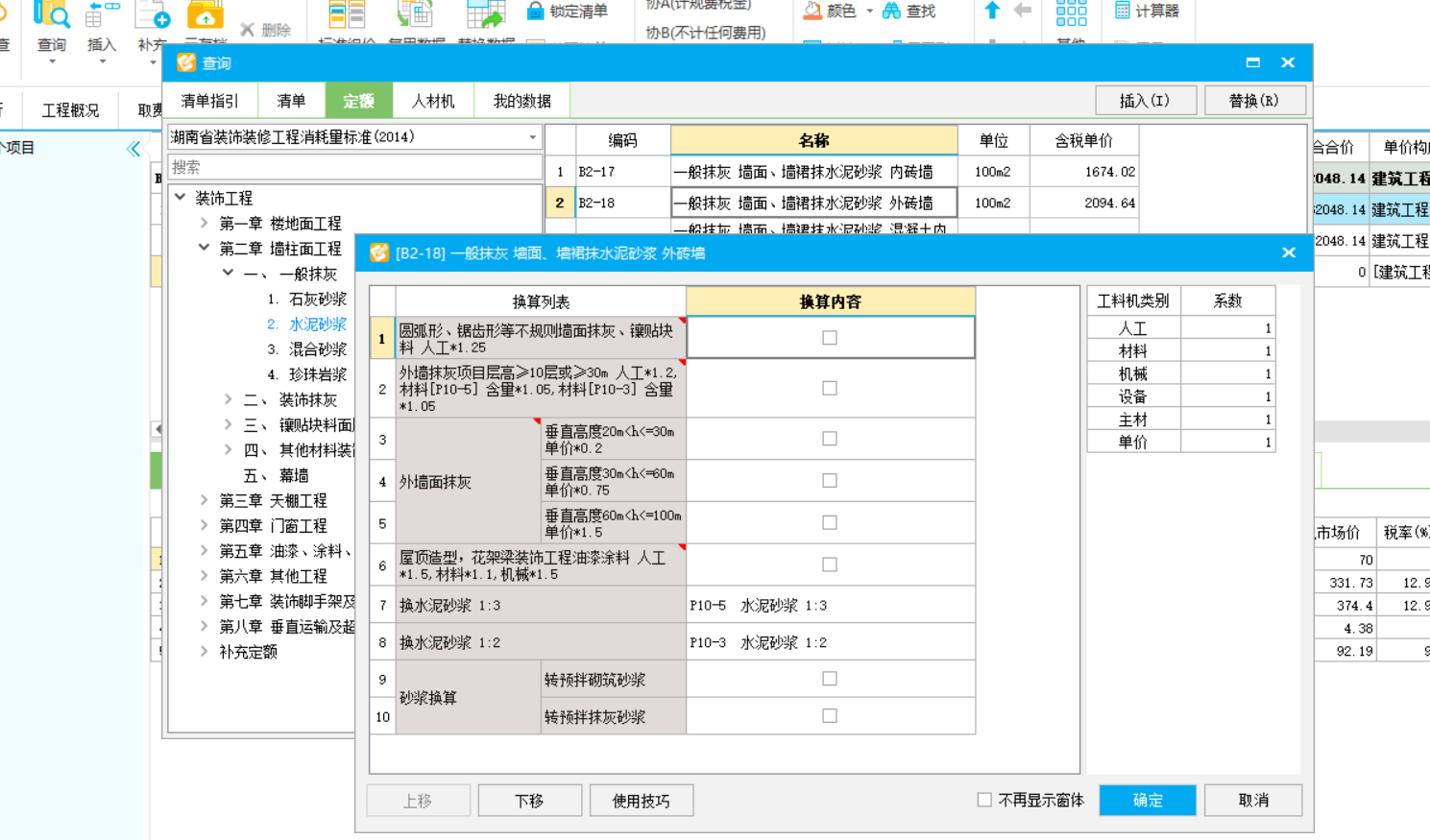Screen dimensions: 1430x840
Task: Check box for 屋顶造型，花架梁 row
Action: click(x=830, y=564)
